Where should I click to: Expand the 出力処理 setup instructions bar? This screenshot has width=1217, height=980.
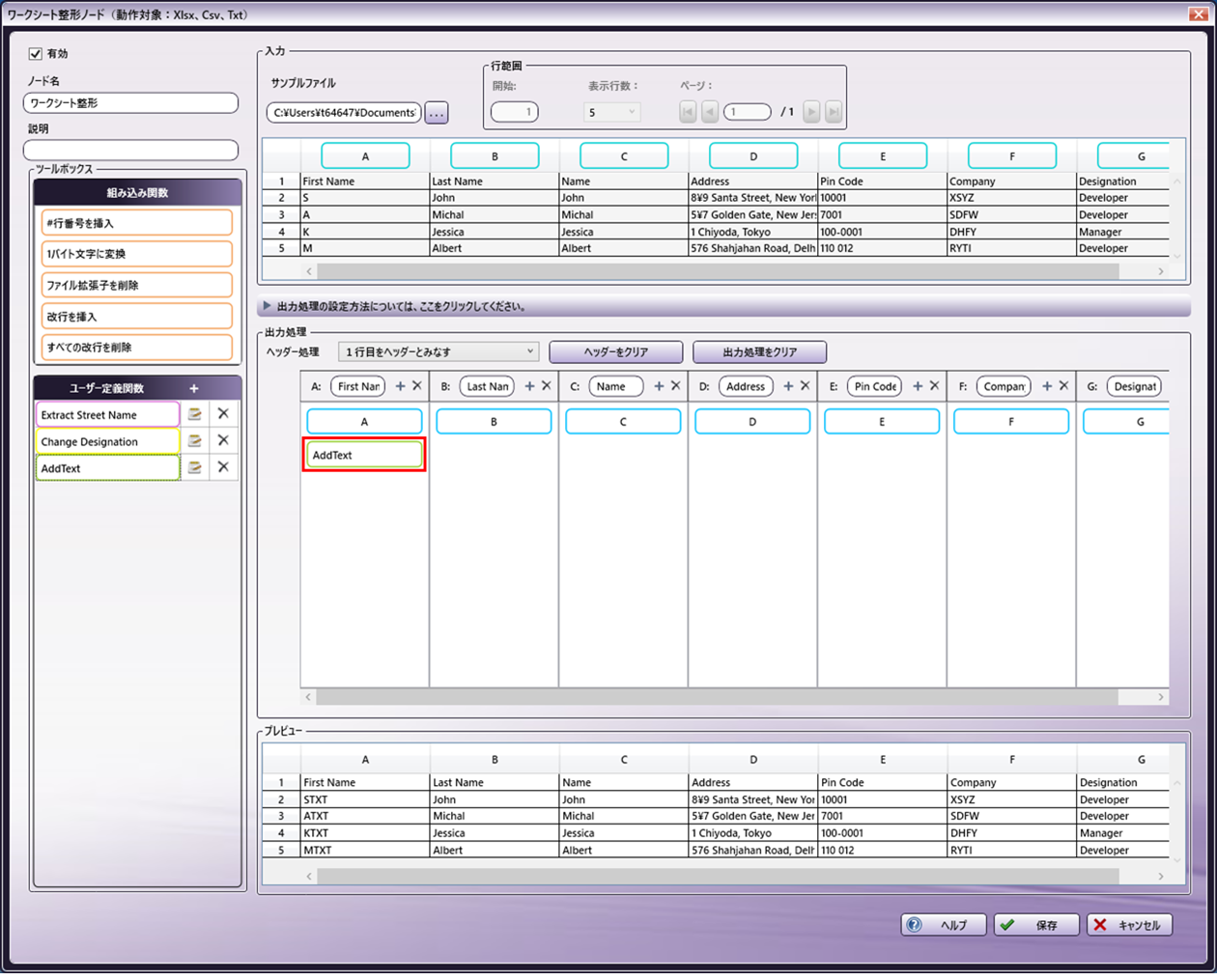pos(723,307)
